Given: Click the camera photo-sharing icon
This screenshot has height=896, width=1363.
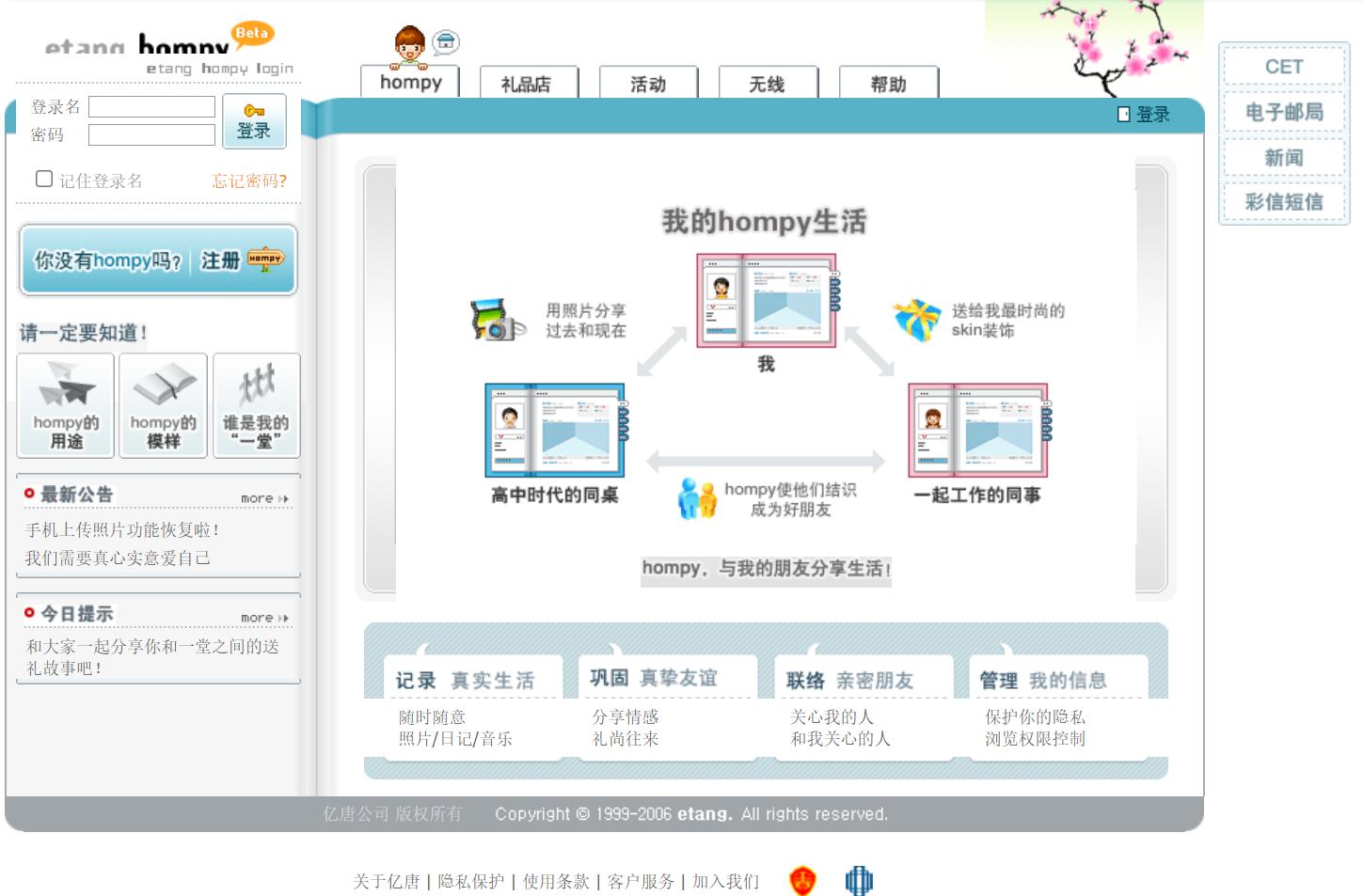Looking at the screenshot, I should (496, 322).
